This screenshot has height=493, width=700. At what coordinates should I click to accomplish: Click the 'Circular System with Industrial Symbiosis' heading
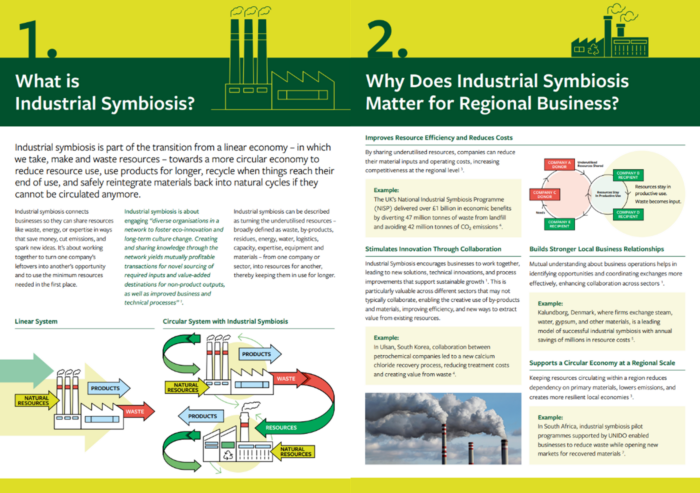225,322
